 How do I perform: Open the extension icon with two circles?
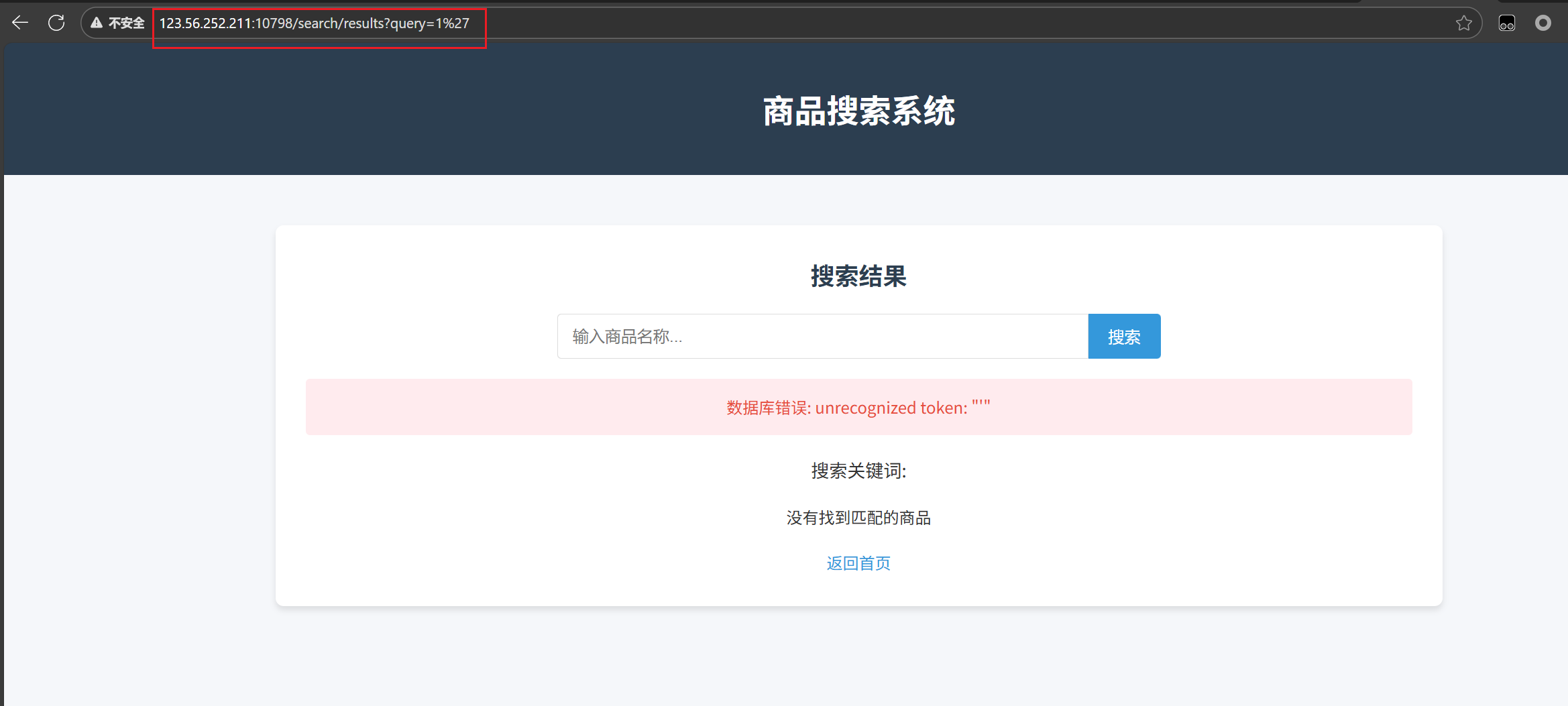click(x=1506, y=23)
